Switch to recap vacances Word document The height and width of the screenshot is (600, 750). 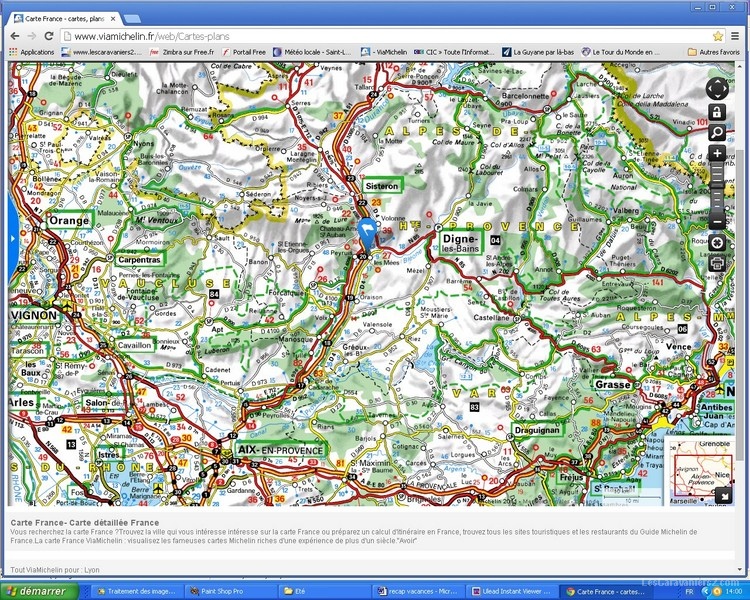click(x=416, y=591)
